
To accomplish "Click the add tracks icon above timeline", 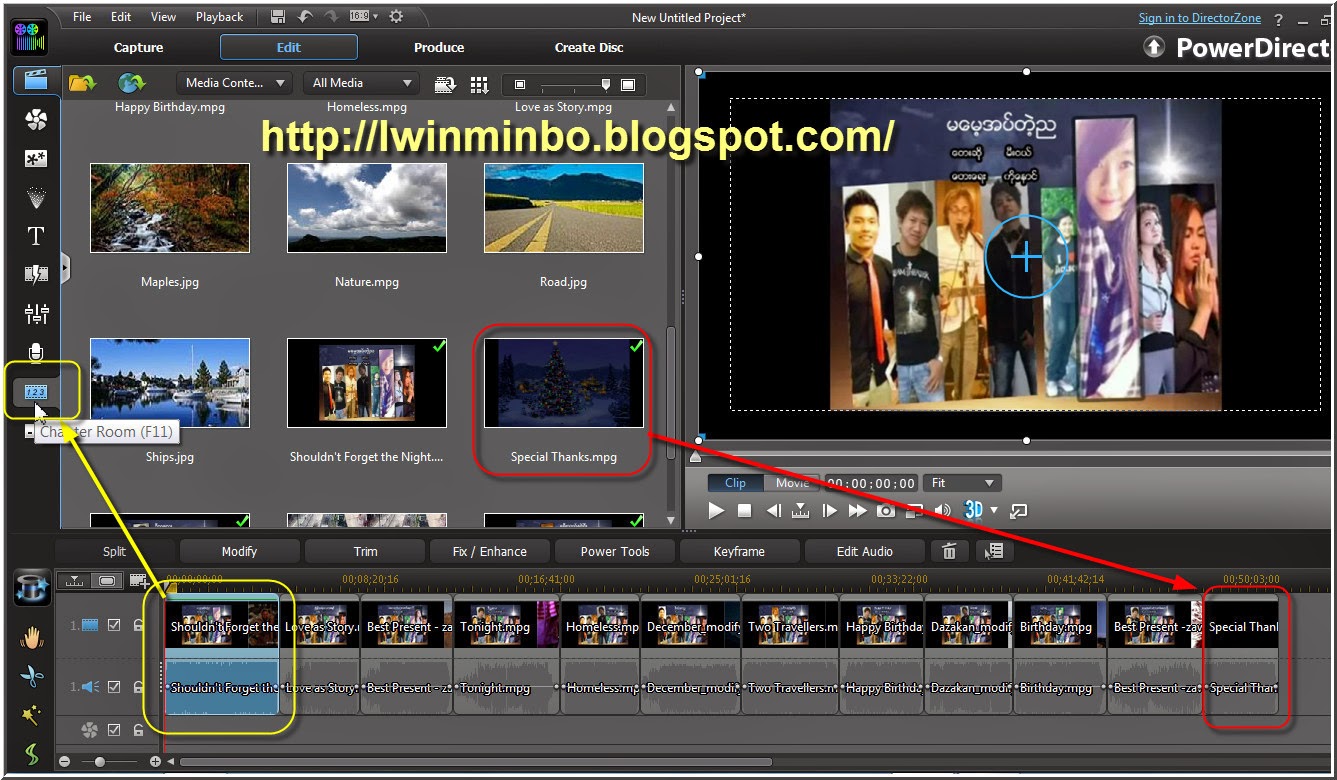I will [140, 580].
